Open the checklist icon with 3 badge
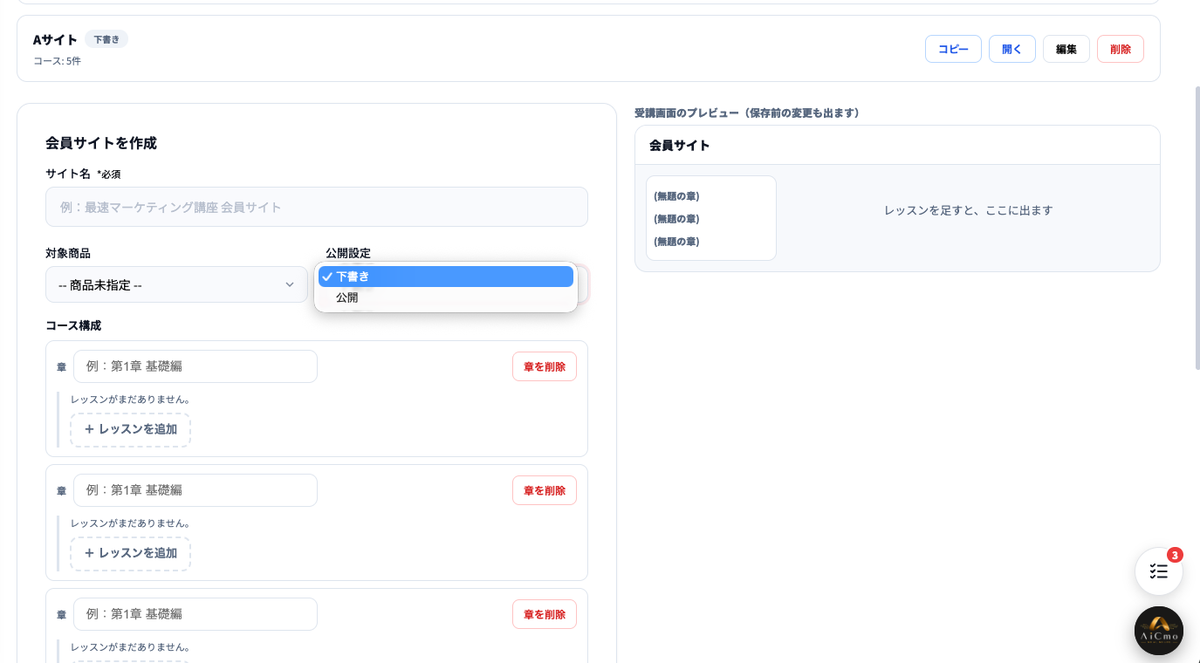 [1158, 571]
